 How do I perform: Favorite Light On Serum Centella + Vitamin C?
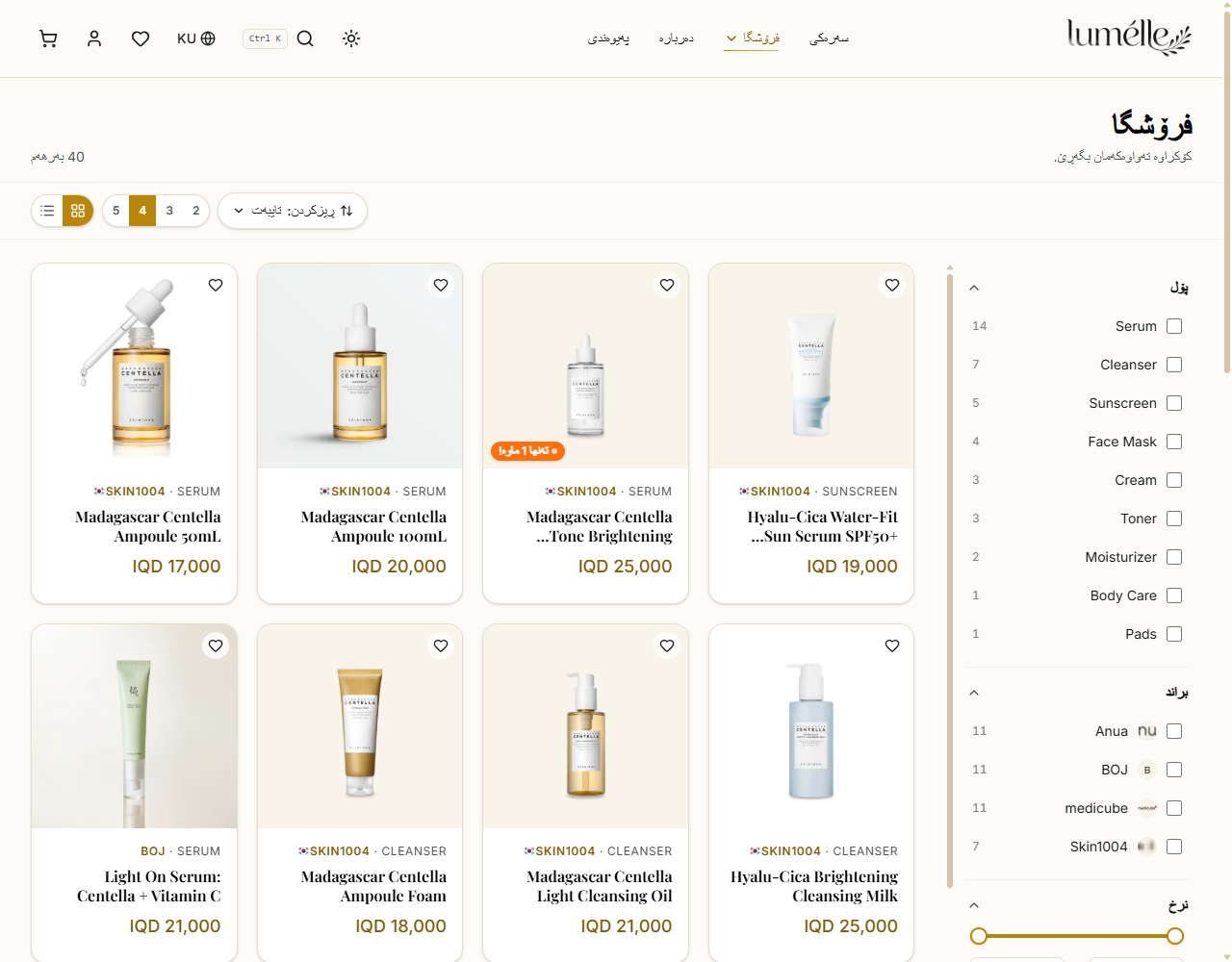(216, 646)
